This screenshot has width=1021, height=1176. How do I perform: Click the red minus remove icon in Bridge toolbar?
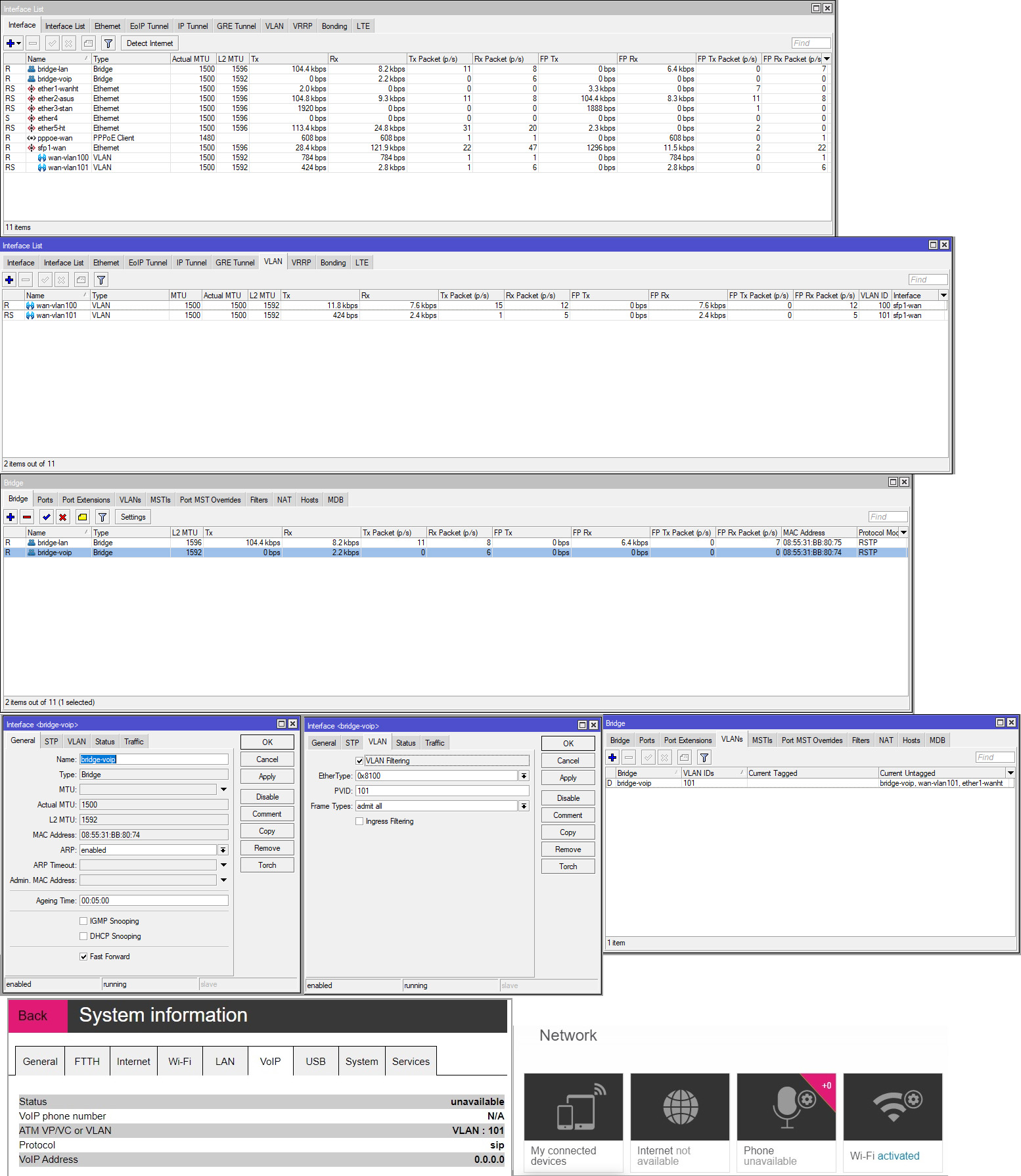coord(27,517)
